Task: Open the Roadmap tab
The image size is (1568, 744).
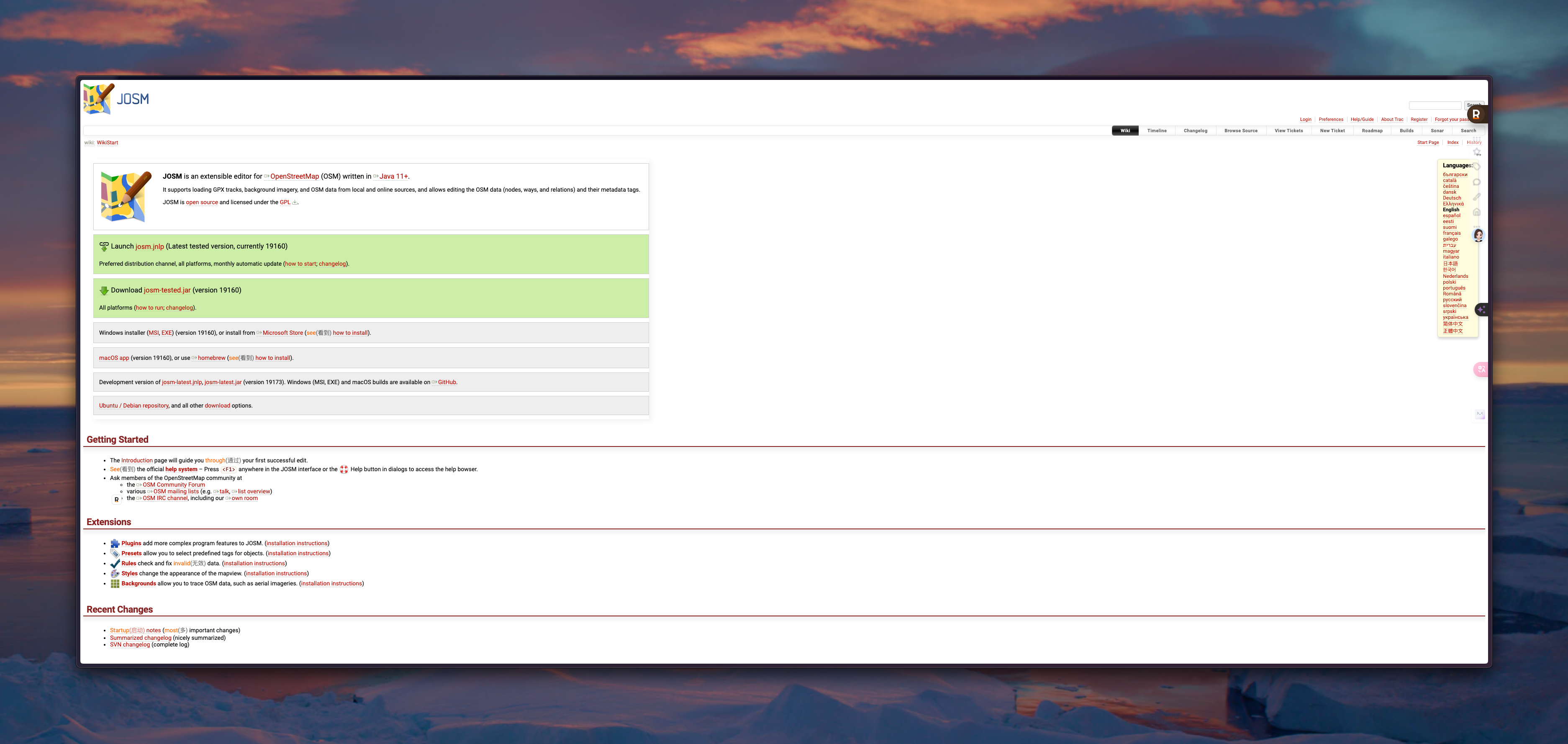Action: point(1372,131)
